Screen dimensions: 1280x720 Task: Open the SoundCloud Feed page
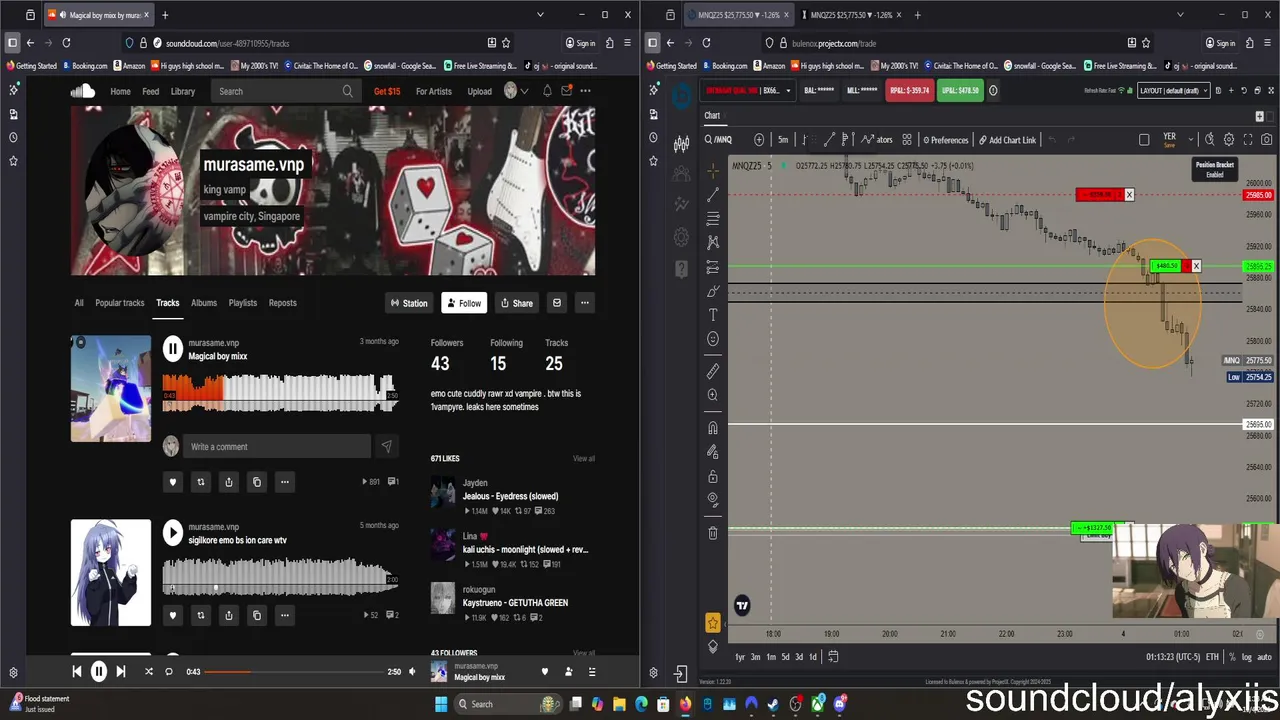[150, 91]
